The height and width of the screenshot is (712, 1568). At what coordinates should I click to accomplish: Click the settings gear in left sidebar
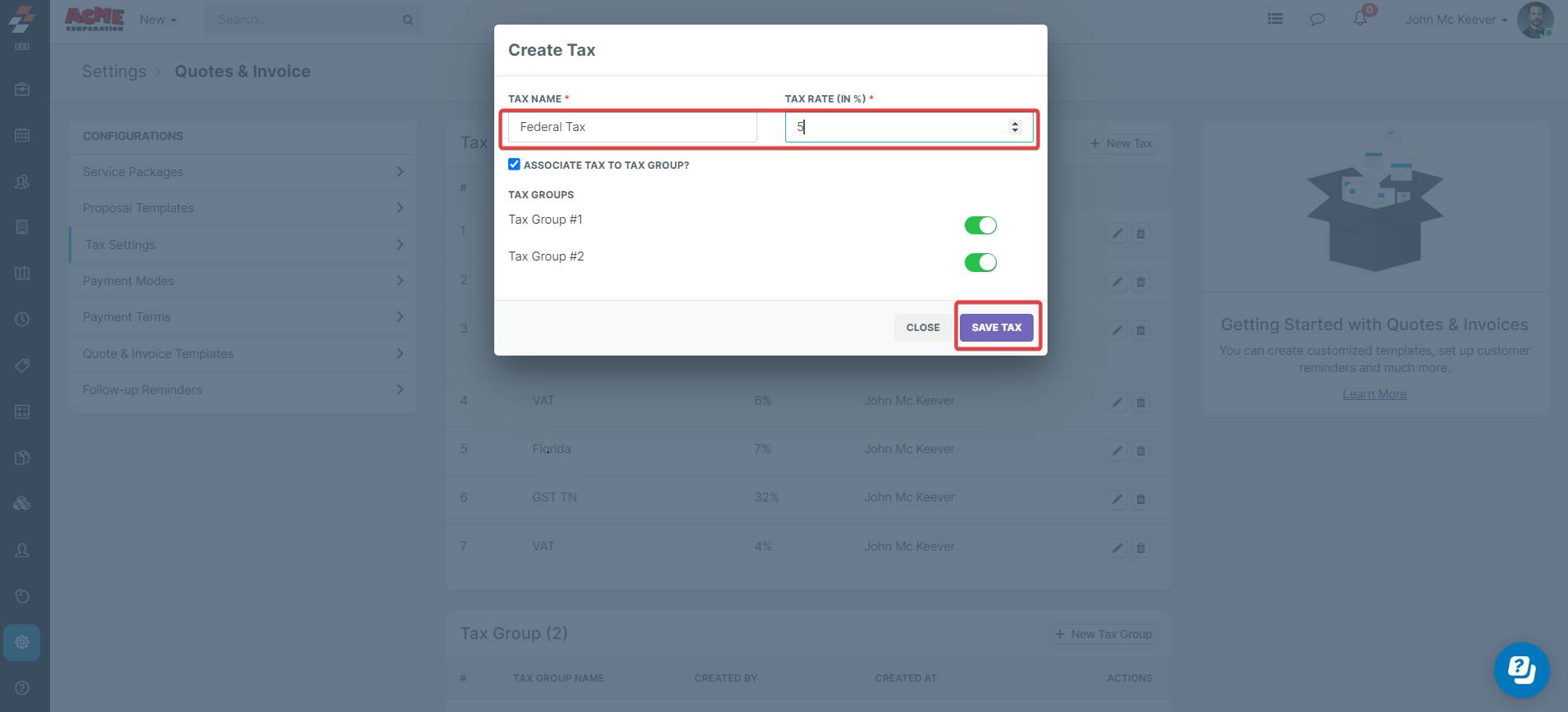[22, 642]
